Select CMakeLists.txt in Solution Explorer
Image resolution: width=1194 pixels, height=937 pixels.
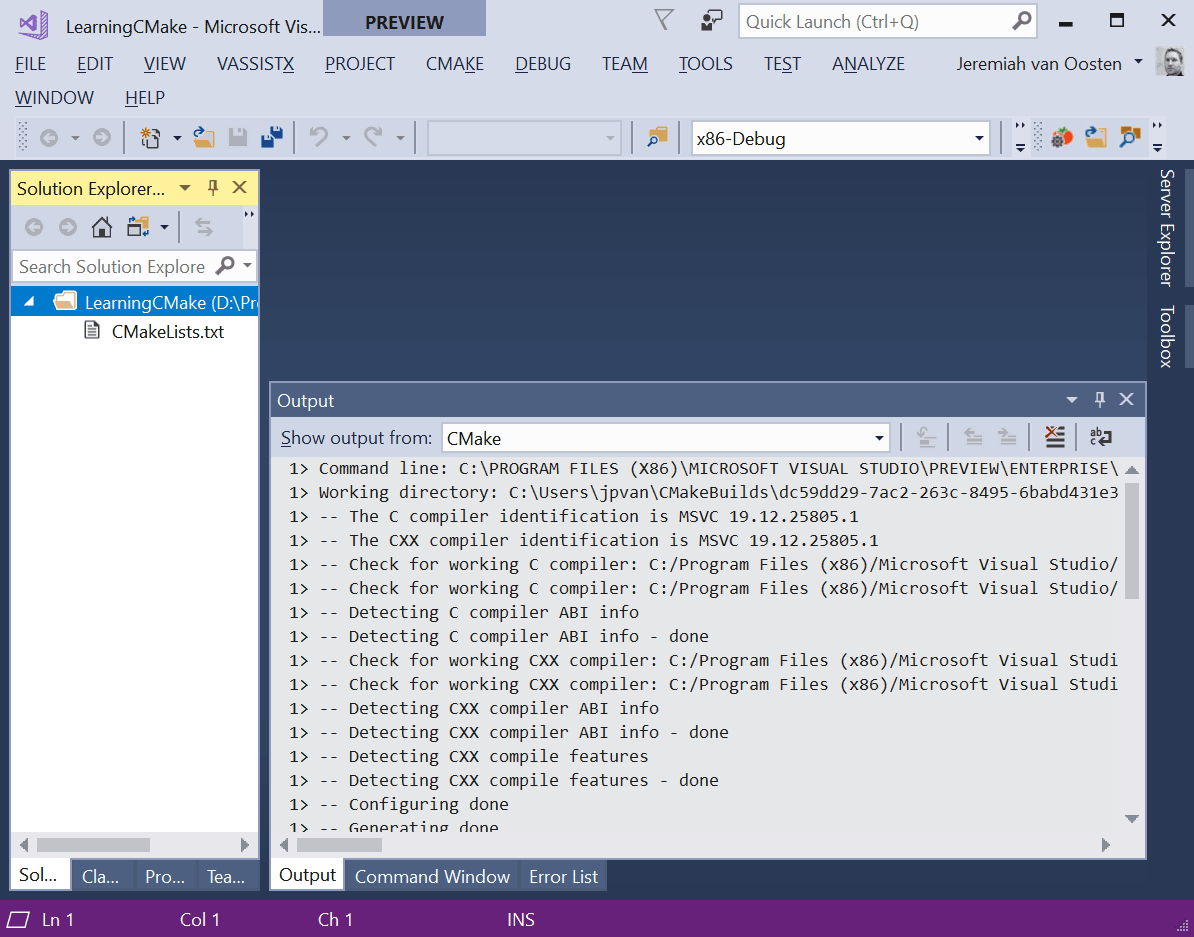coord(168,331)
